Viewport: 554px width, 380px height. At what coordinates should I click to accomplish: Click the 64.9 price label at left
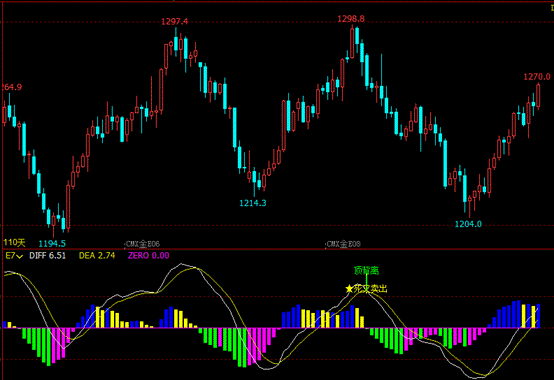point(12,87)
